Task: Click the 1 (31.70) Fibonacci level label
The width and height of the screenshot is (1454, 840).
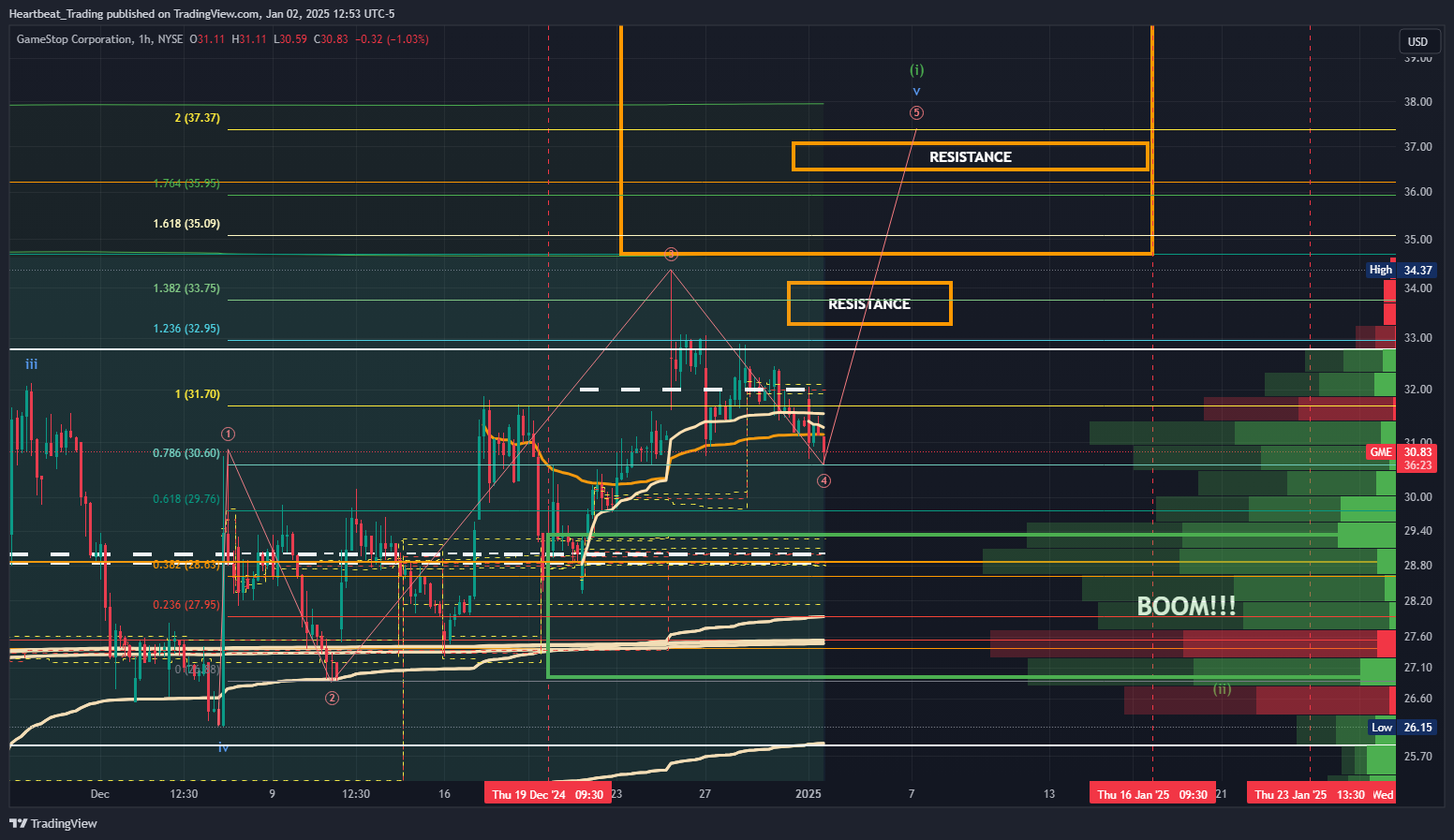Action: pos(197,394)
